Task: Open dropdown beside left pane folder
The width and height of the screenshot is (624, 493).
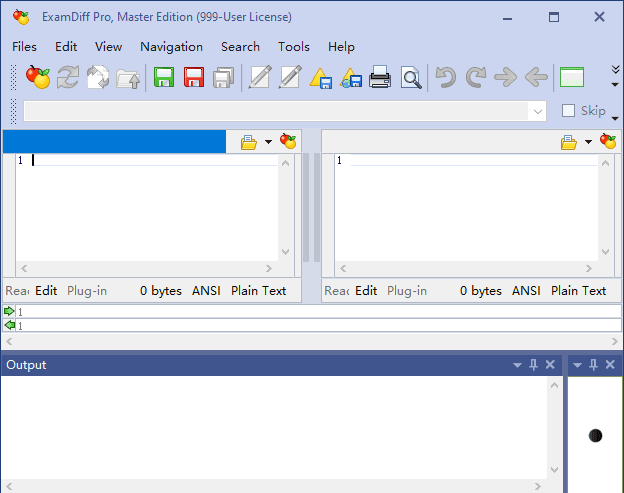Action: click(x=269, y=142)
